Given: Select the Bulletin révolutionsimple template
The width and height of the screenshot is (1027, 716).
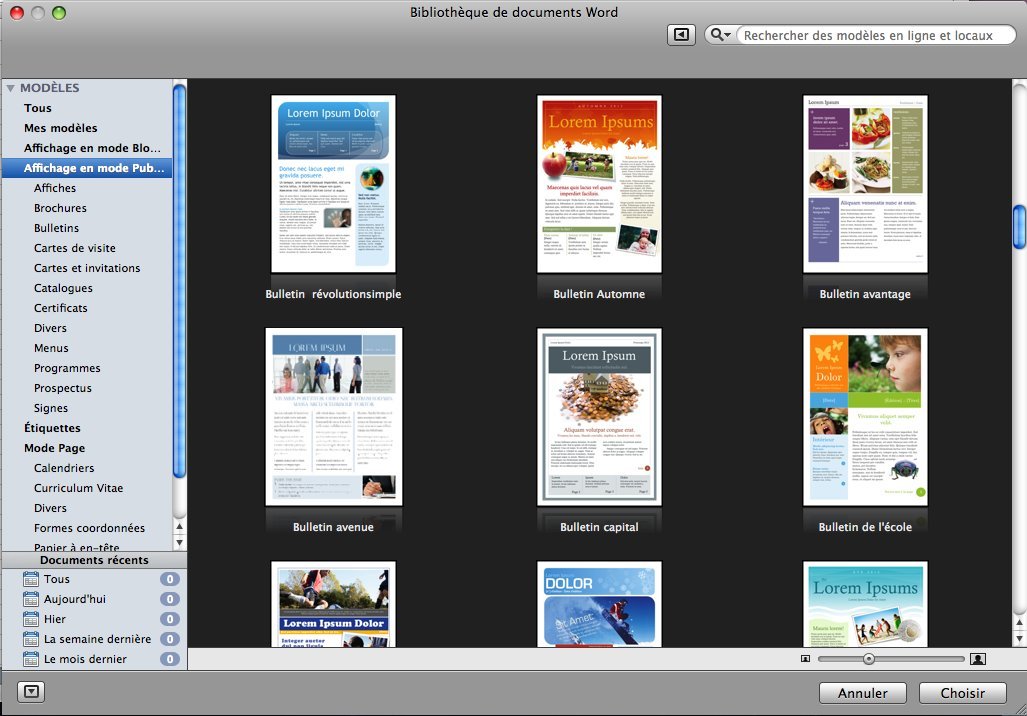Looking at the screenshot, I should click(x=333, y=184).
